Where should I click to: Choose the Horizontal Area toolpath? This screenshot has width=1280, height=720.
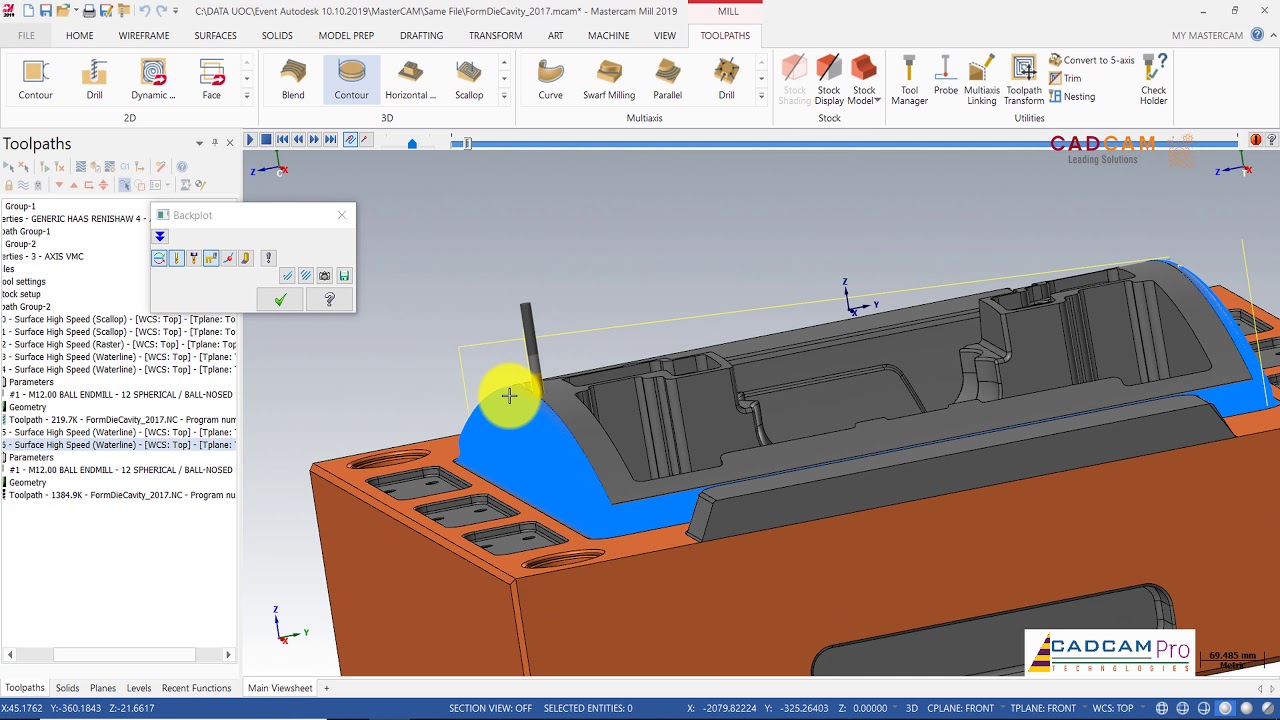click(410, 79)
